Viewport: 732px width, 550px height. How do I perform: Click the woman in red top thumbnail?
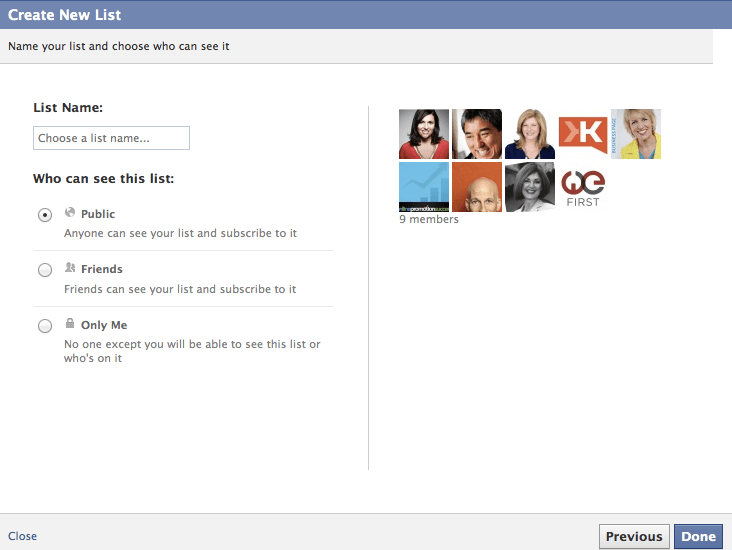[x=424, y=134]
